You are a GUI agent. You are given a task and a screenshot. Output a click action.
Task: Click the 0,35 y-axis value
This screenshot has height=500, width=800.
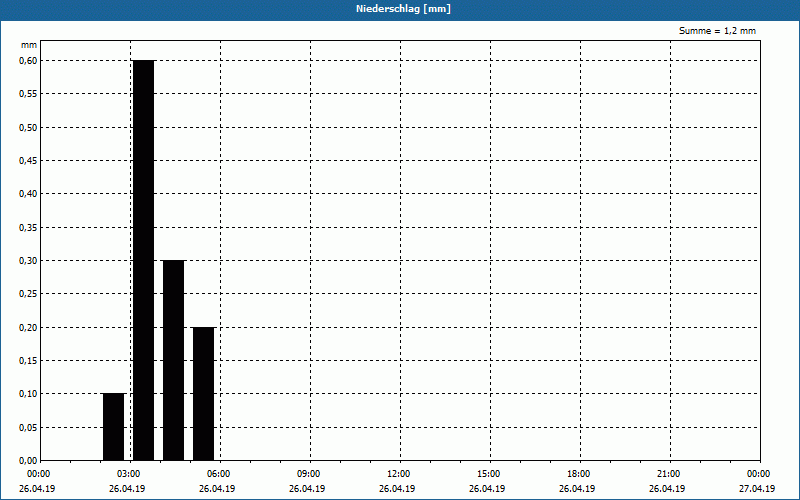click(x=28, y=228)
